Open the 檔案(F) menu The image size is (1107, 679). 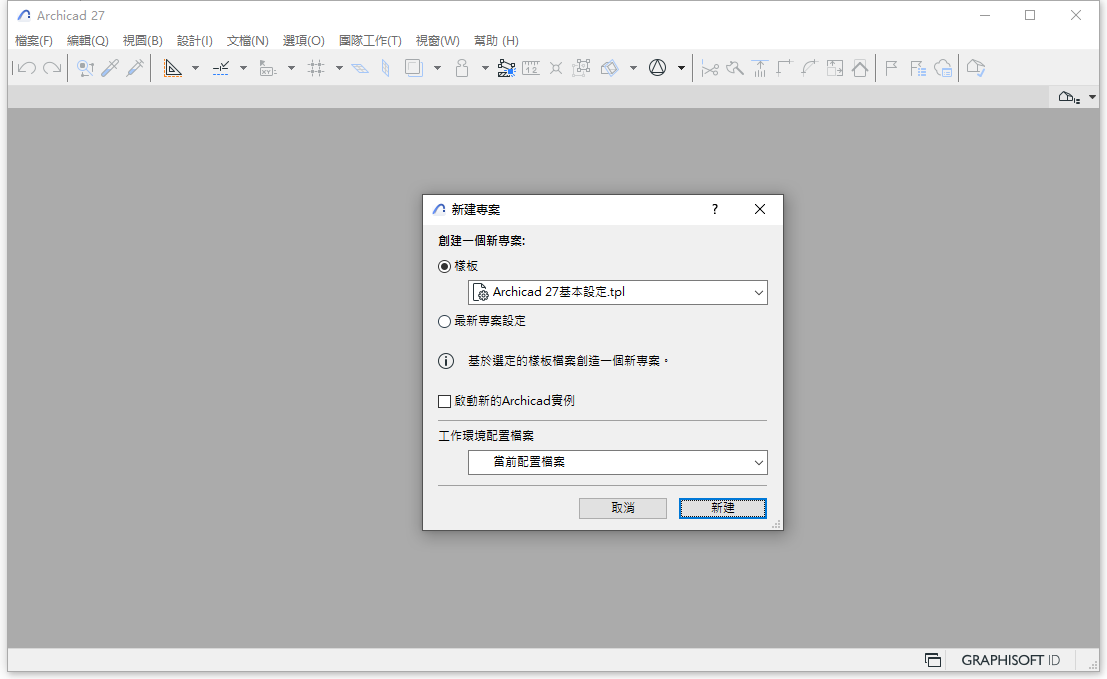pos(32,40)
